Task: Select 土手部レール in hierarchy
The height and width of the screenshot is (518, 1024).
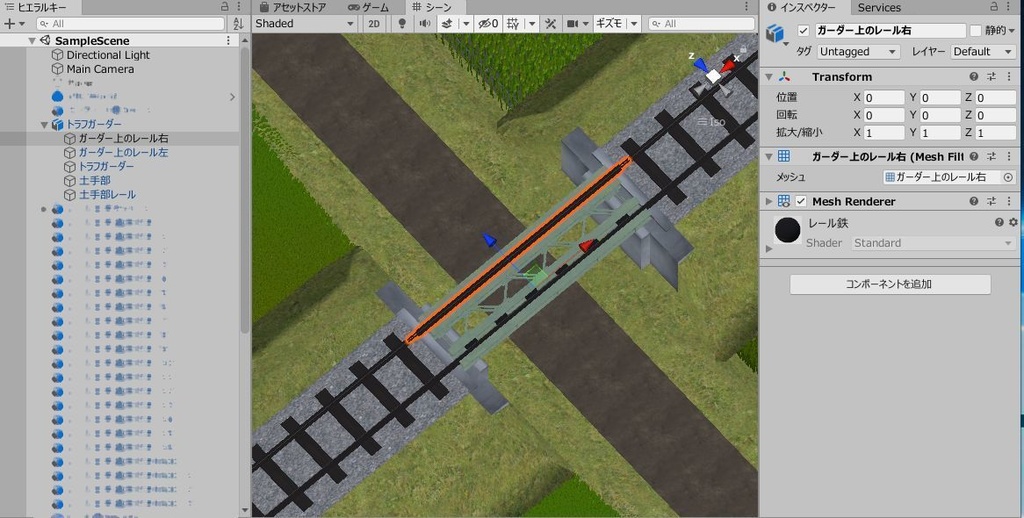Action: (x=107, y=195)
